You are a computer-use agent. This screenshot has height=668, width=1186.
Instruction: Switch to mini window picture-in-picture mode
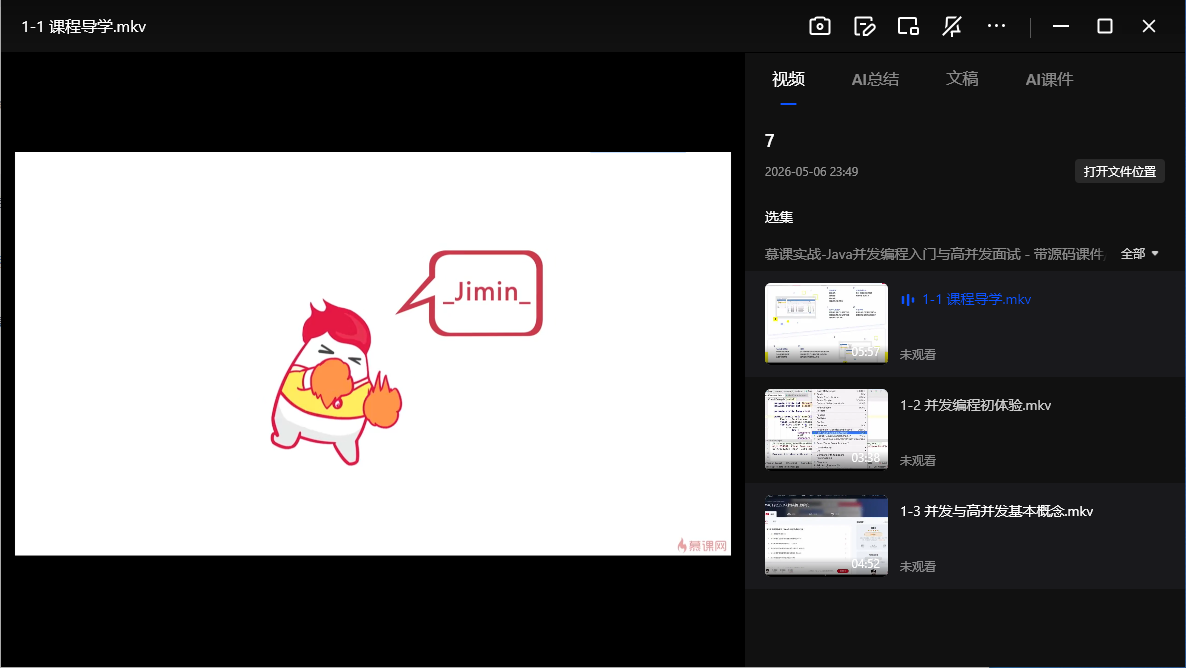coord(908,26)
